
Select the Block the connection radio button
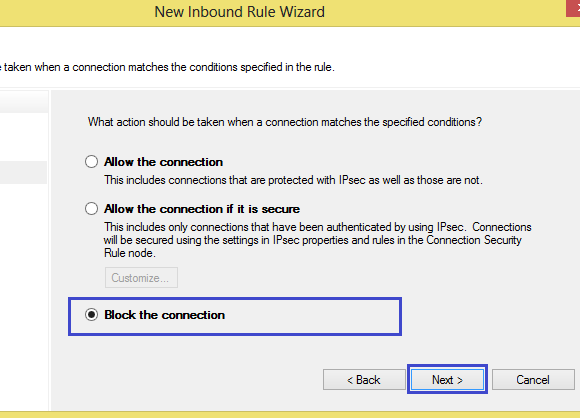click(x=91, y=315)
